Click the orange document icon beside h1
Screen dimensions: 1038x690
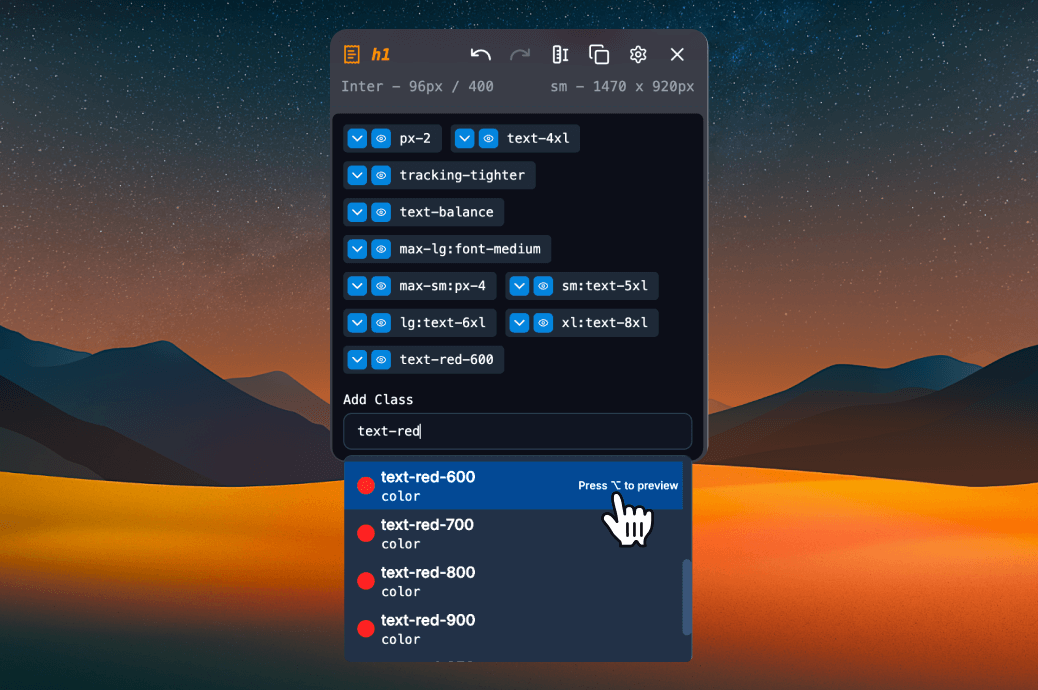(352, 54)
